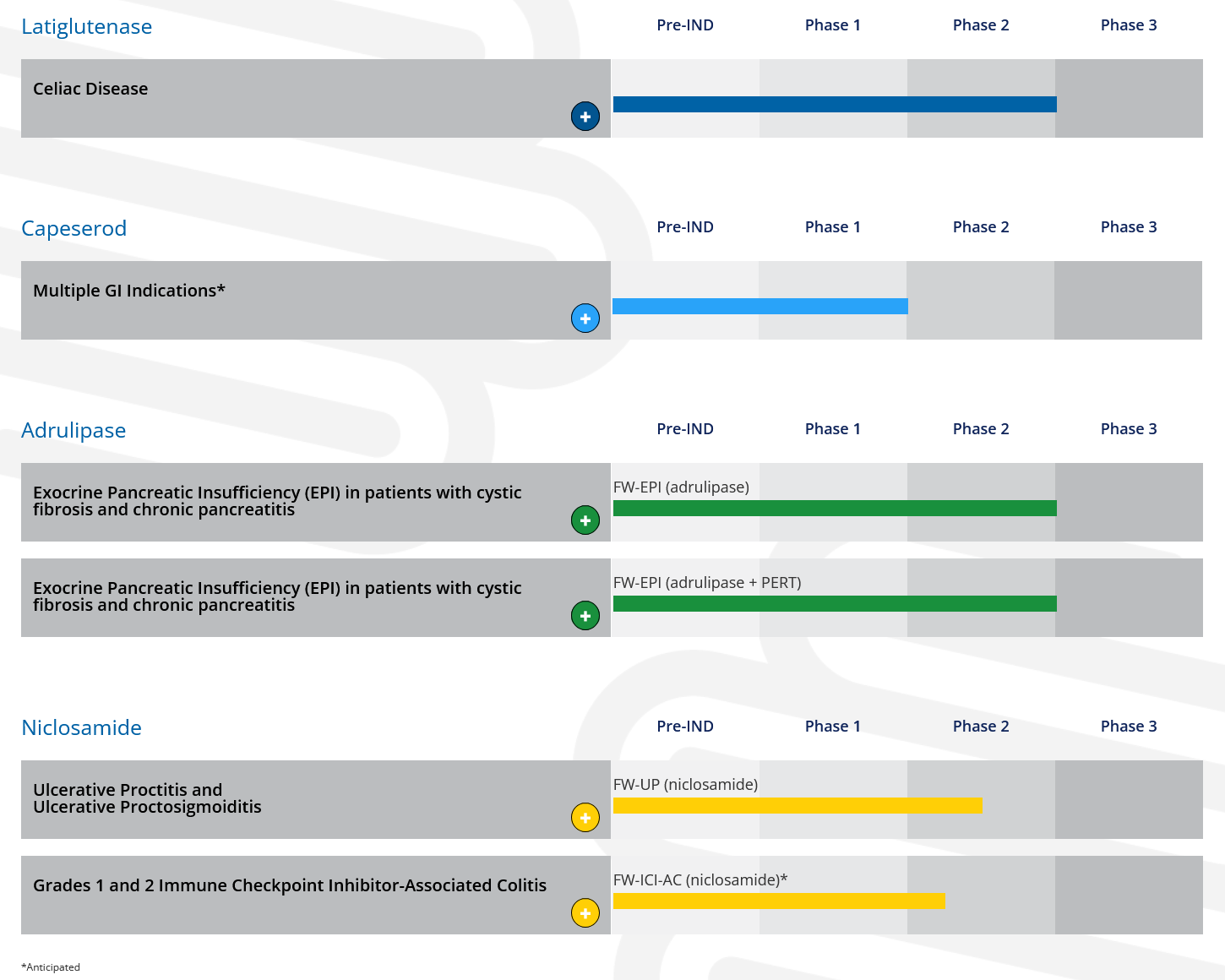Open Immune Checkpoint Inhibitor Colitis plus icon
The height and width of the screenshot is (980, 1225).
tap(585, 913)
